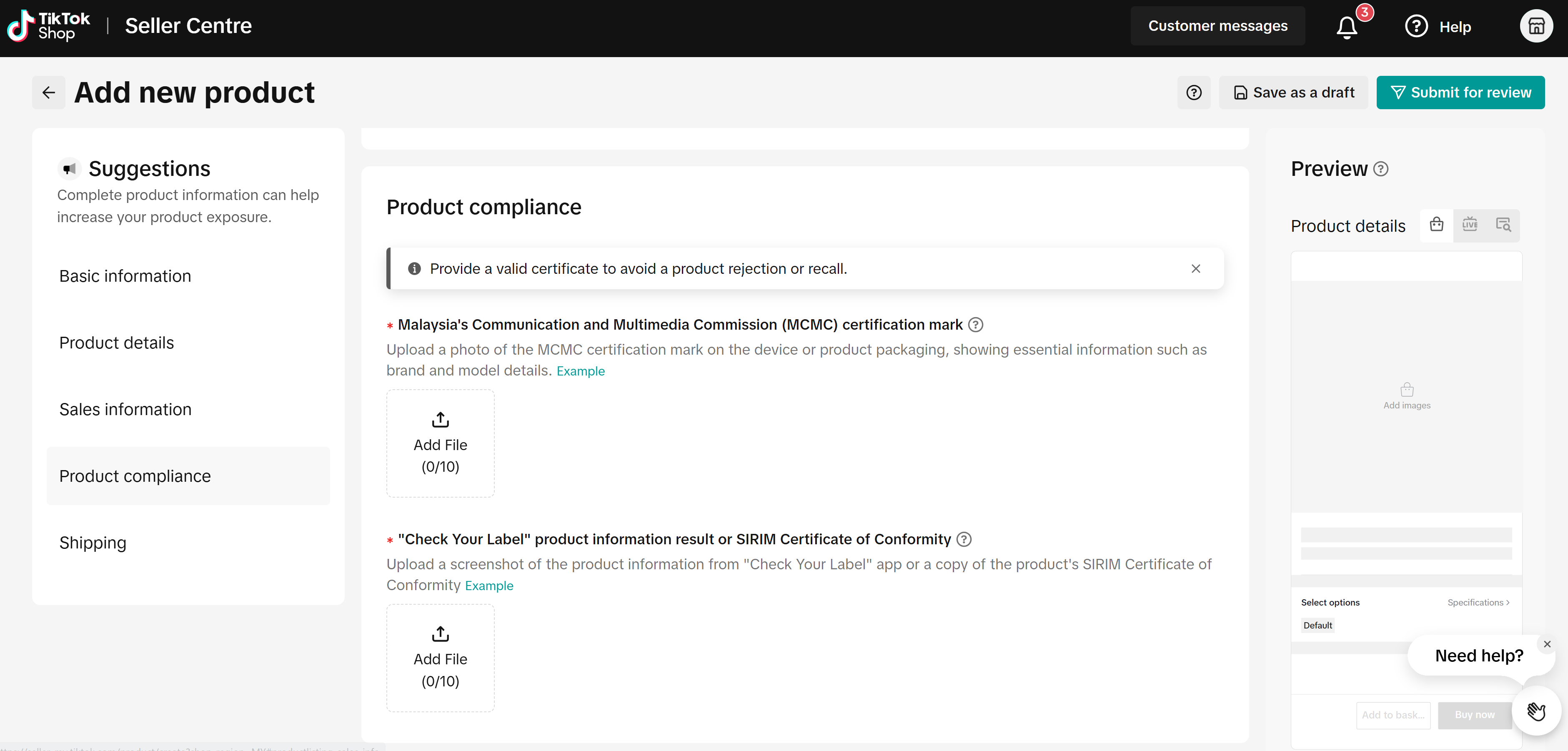Select the search preview mode icon
This screenshot has height=751, width=1568.
click(x=1503, y=225)
